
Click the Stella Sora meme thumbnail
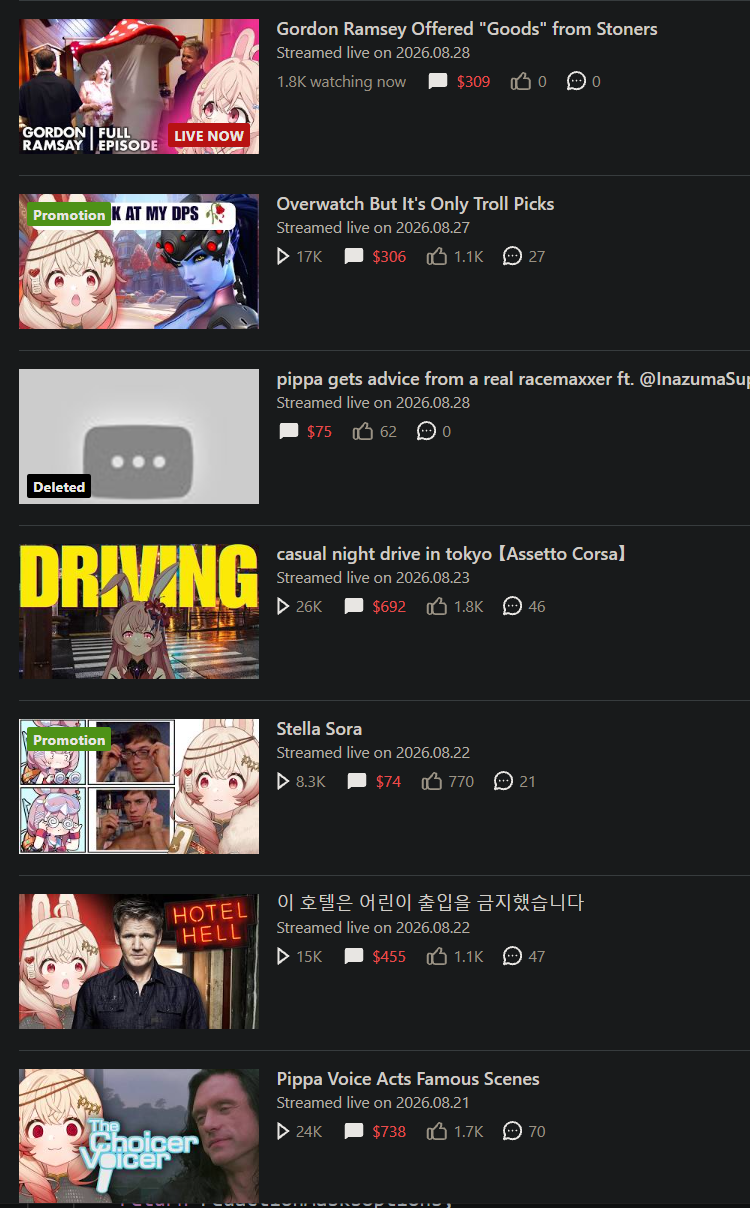[x=139, y=786]
